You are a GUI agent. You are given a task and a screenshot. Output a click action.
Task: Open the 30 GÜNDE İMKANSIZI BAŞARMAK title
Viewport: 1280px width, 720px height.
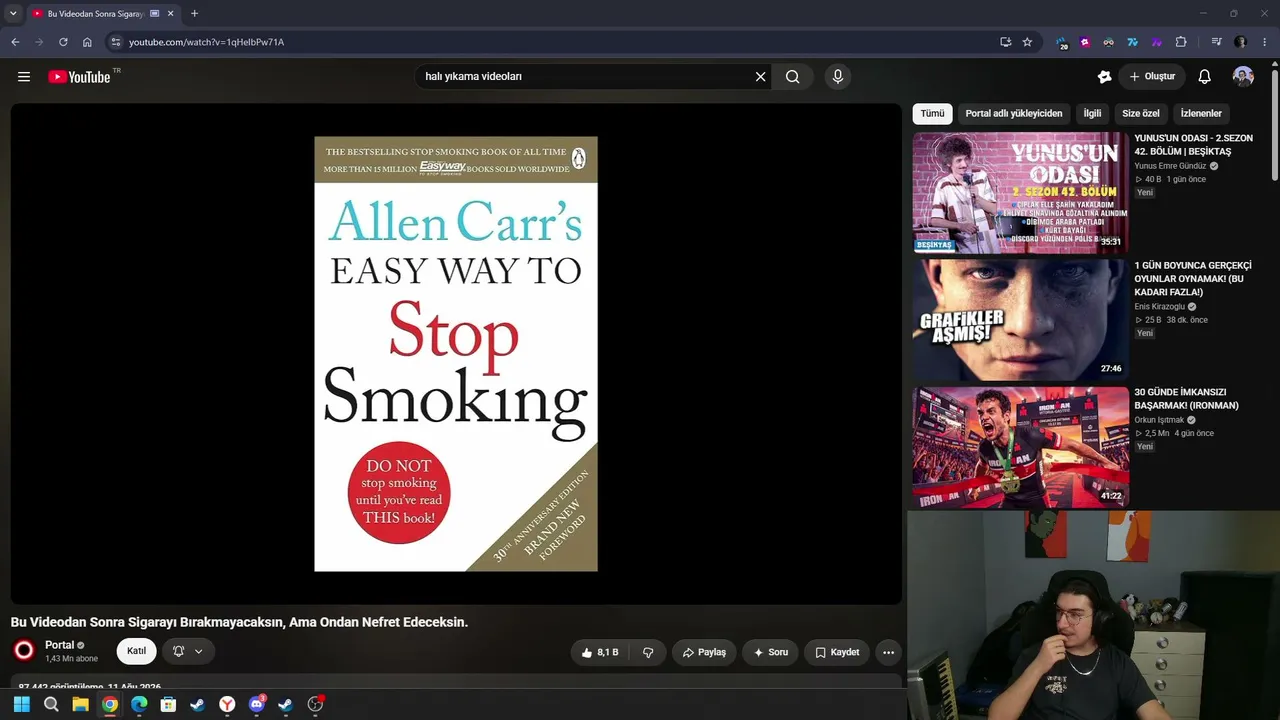(1186, 399)
